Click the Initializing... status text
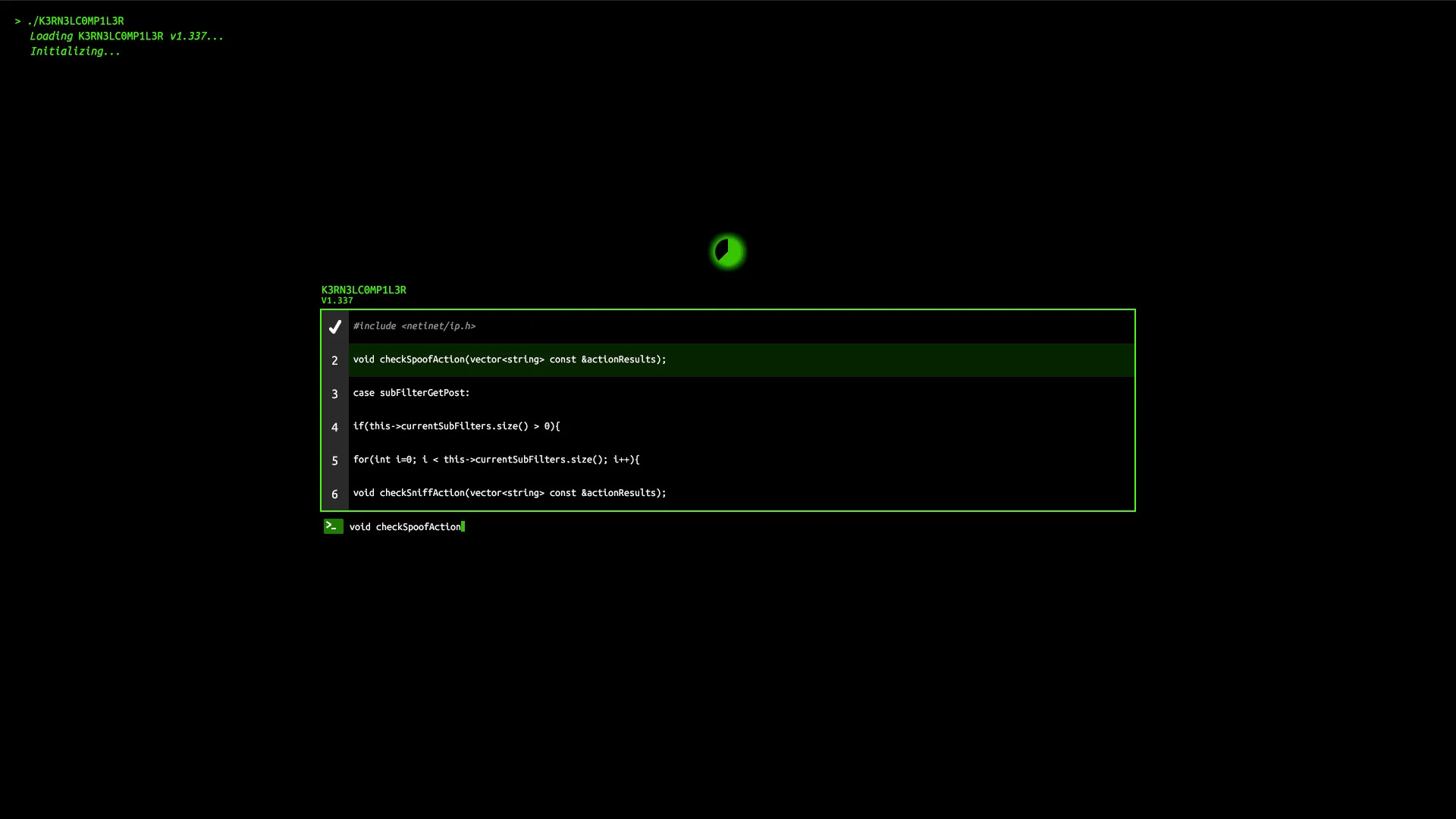1456x819 pixels. click(75, 51)
